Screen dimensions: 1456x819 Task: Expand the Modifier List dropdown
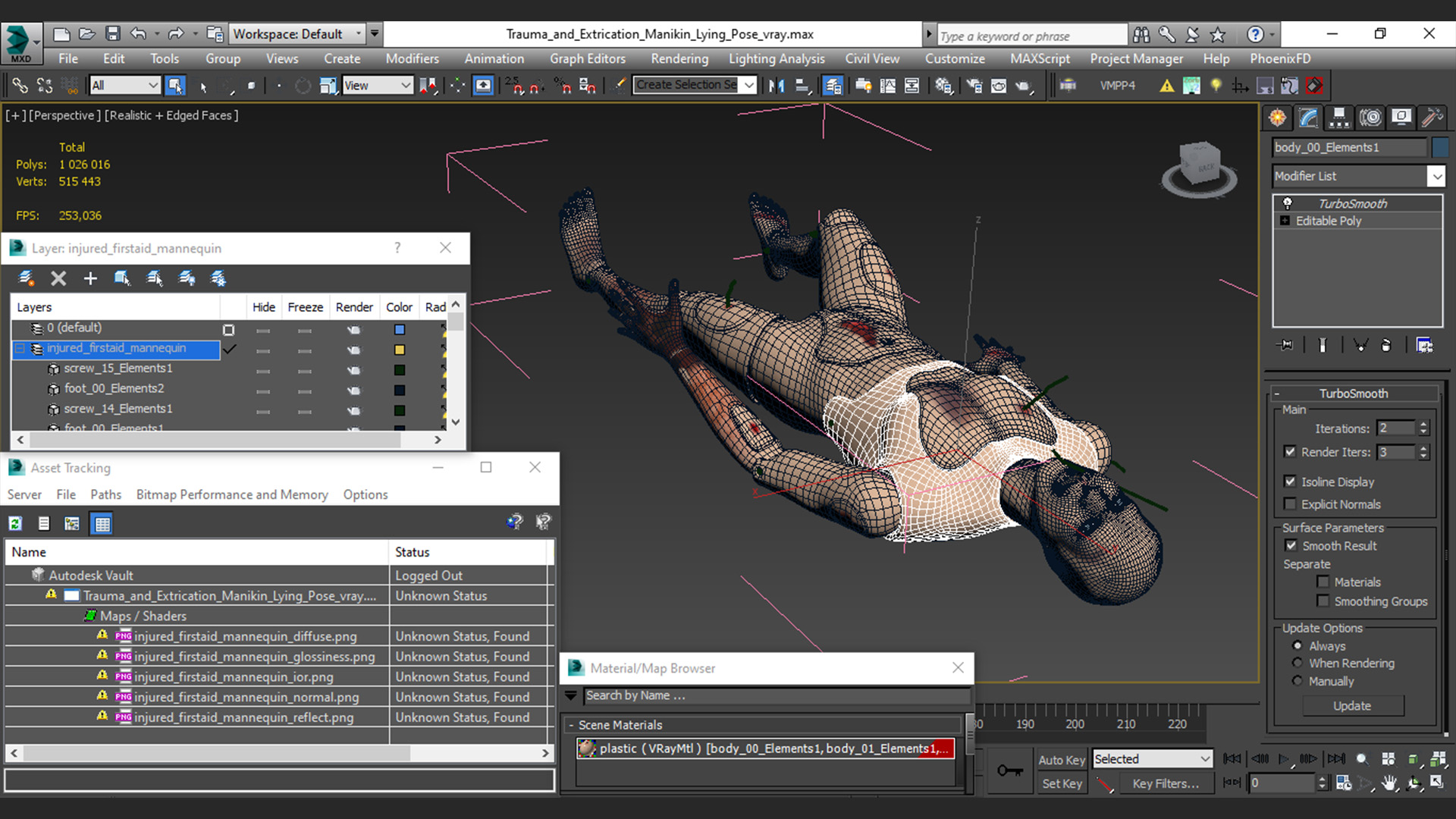tap(1436, 176)
